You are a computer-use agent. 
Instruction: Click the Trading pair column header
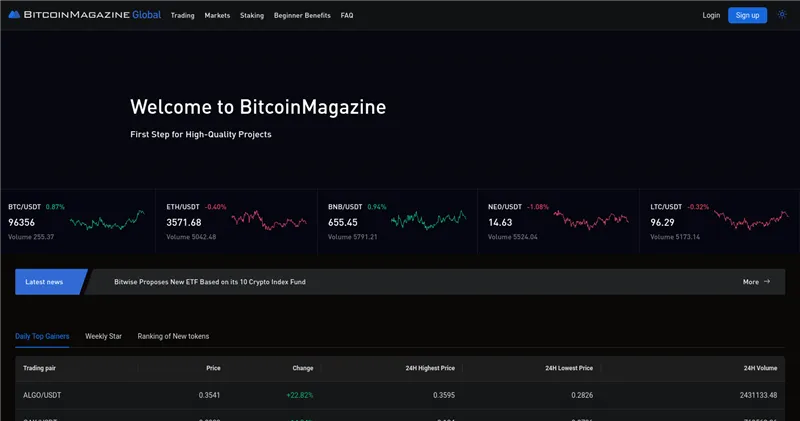click(39, 368)
